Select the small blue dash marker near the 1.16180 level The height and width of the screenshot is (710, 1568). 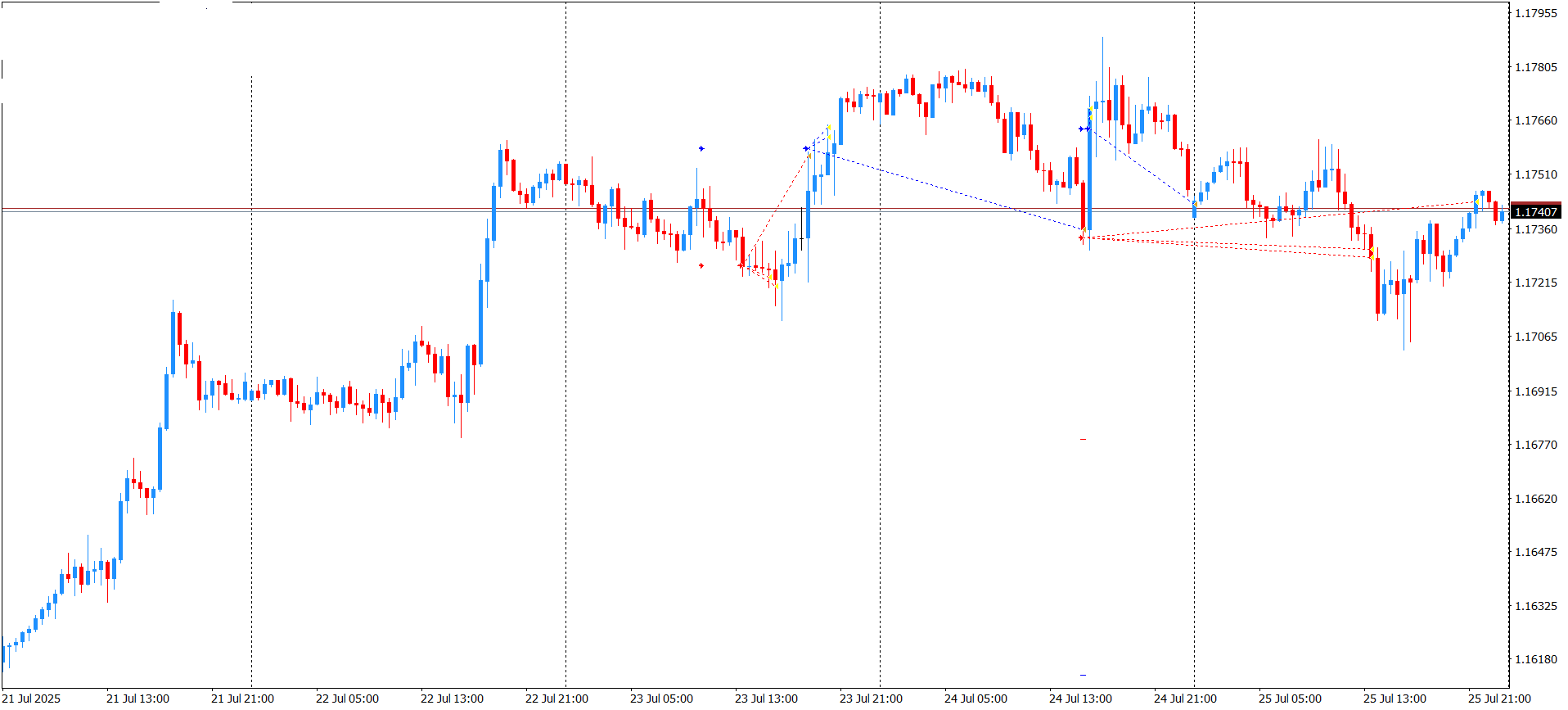1083,675
